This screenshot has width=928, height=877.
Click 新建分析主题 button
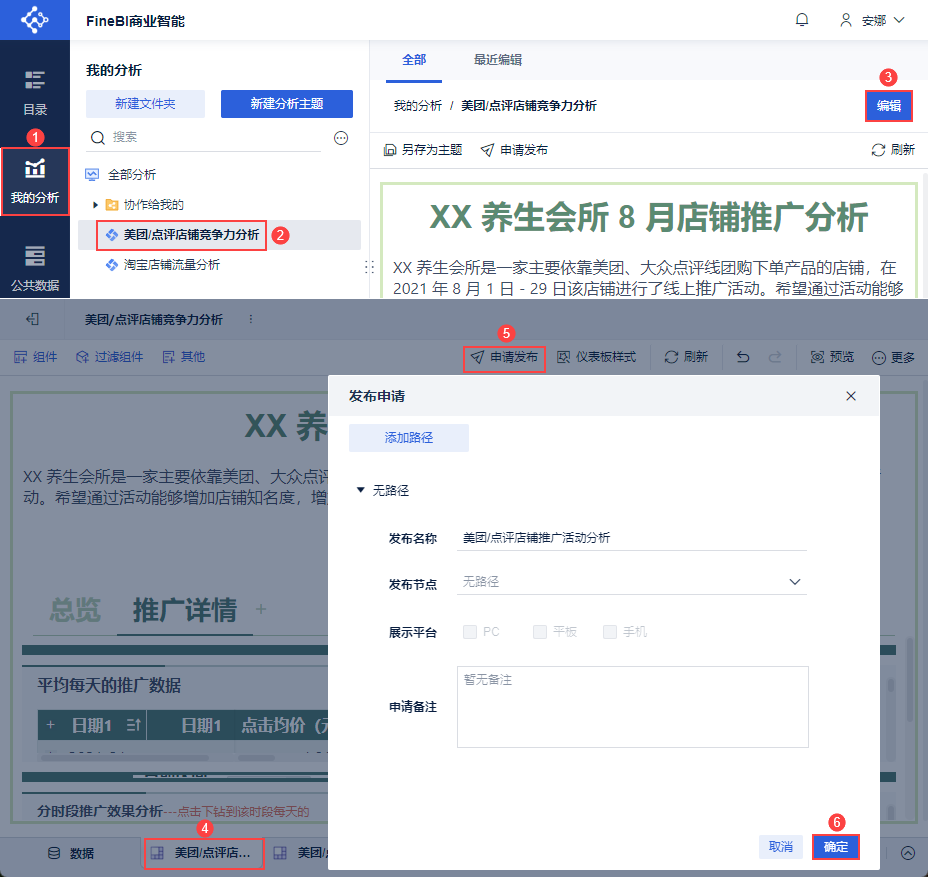(x=286, y=104)
